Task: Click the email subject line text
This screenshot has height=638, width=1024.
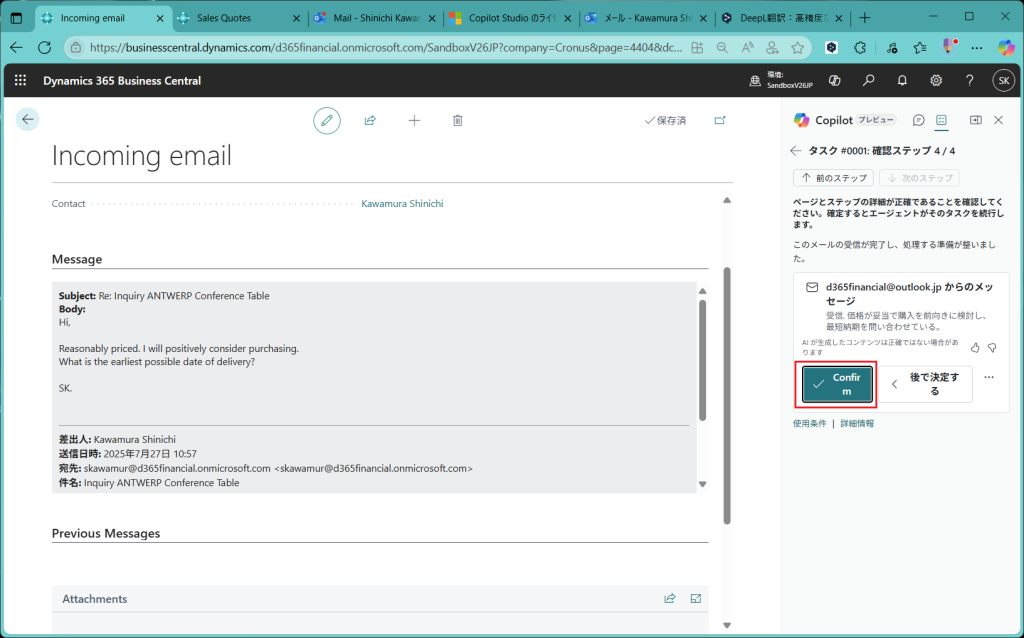Action: [x=164, y=296]
